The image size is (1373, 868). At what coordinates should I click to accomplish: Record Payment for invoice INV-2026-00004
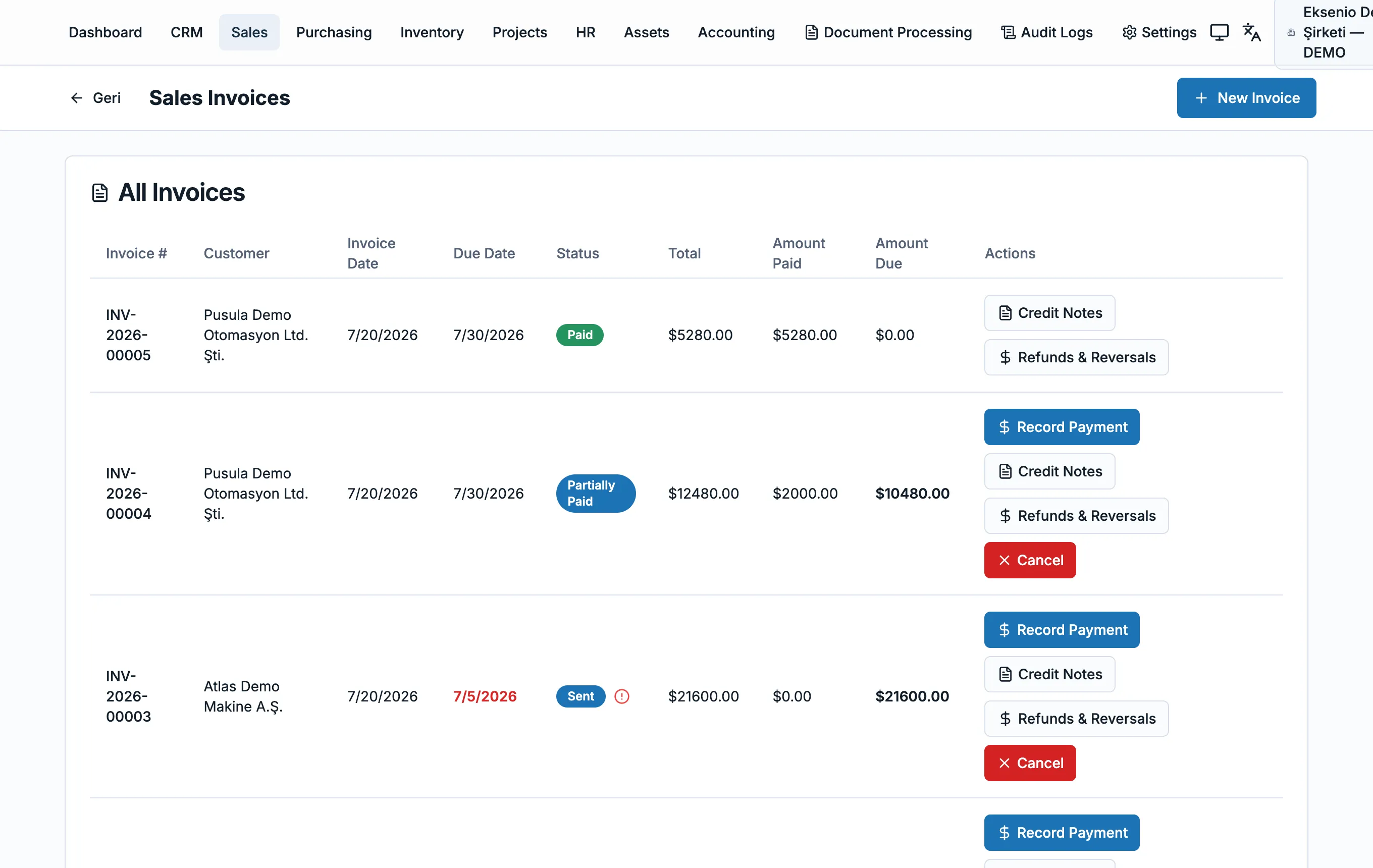point(1062,427)
